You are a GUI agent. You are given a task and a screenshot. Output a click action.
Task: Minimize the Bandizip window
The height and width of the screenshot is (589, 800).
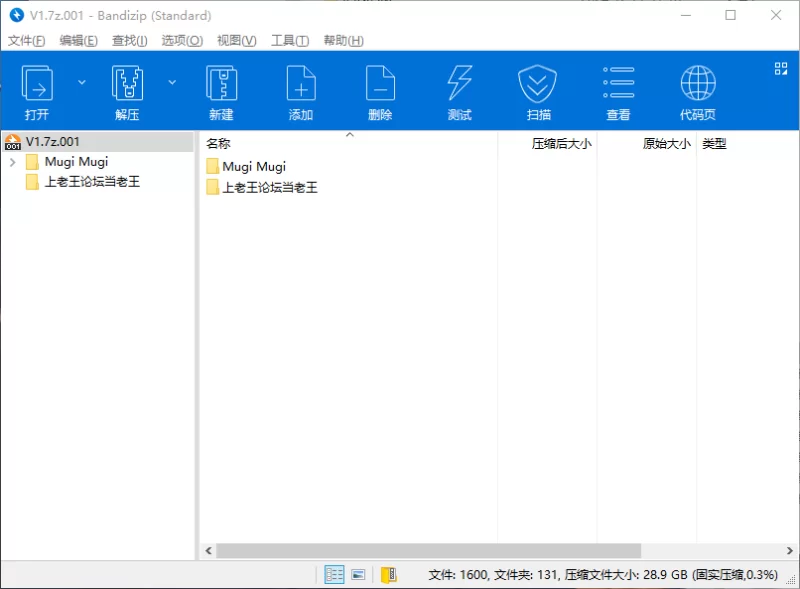click(x=686, y=15)
